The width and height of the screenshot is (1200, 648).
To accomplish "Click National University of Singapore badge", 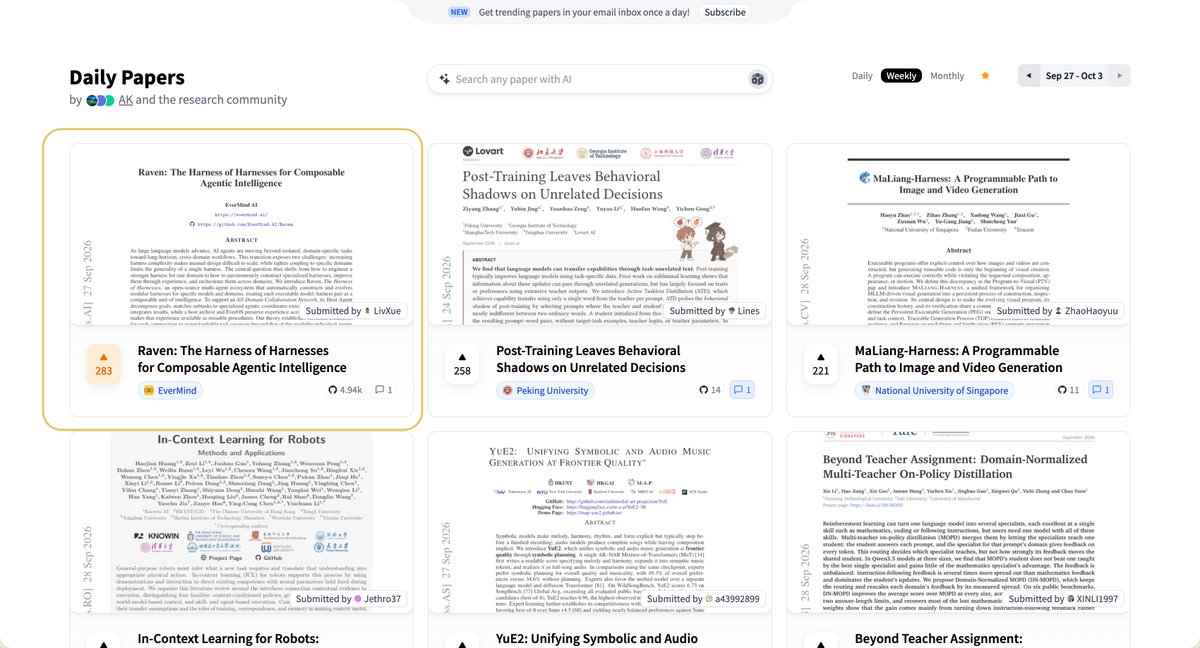I will pos(934,390).
